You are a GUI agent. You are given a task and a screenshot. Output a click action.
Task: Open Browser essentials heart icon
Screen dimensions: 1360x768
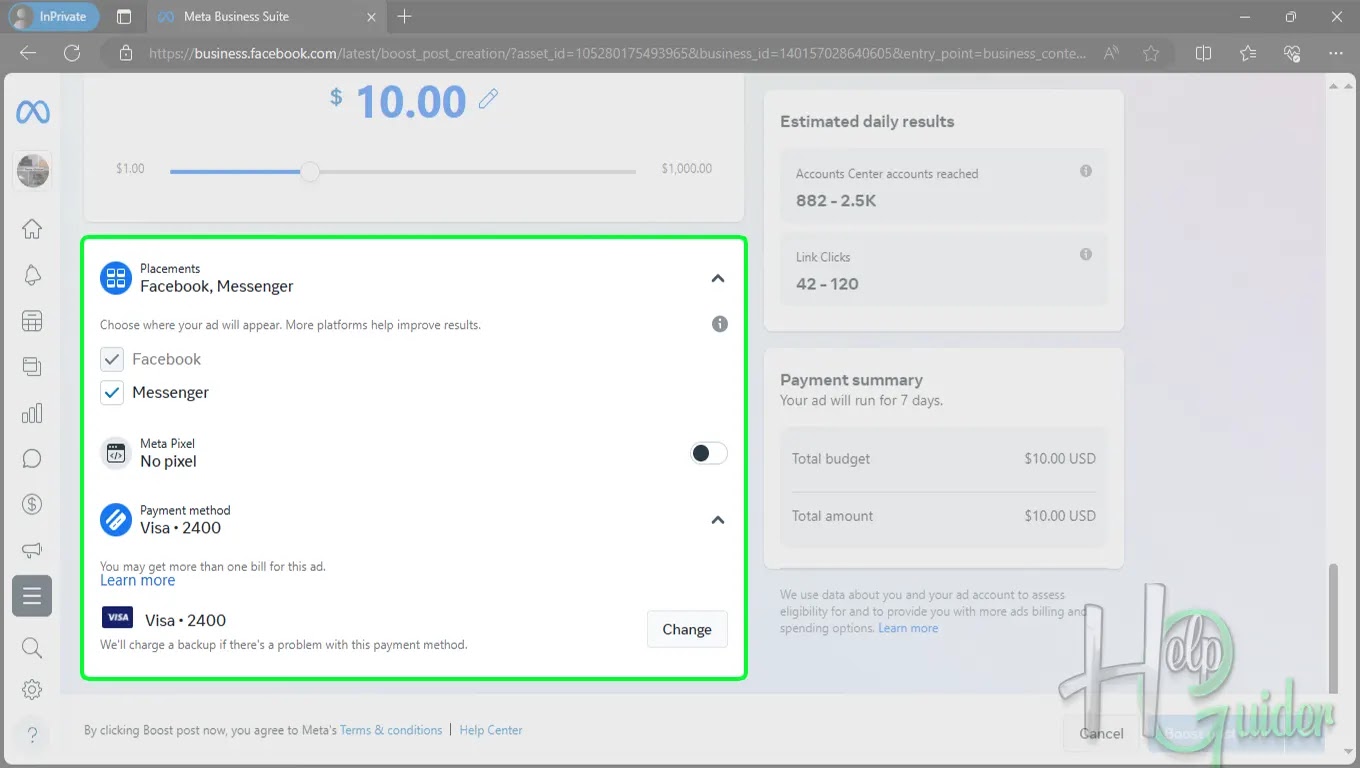pyautogui.click(x=1292, y=53)
